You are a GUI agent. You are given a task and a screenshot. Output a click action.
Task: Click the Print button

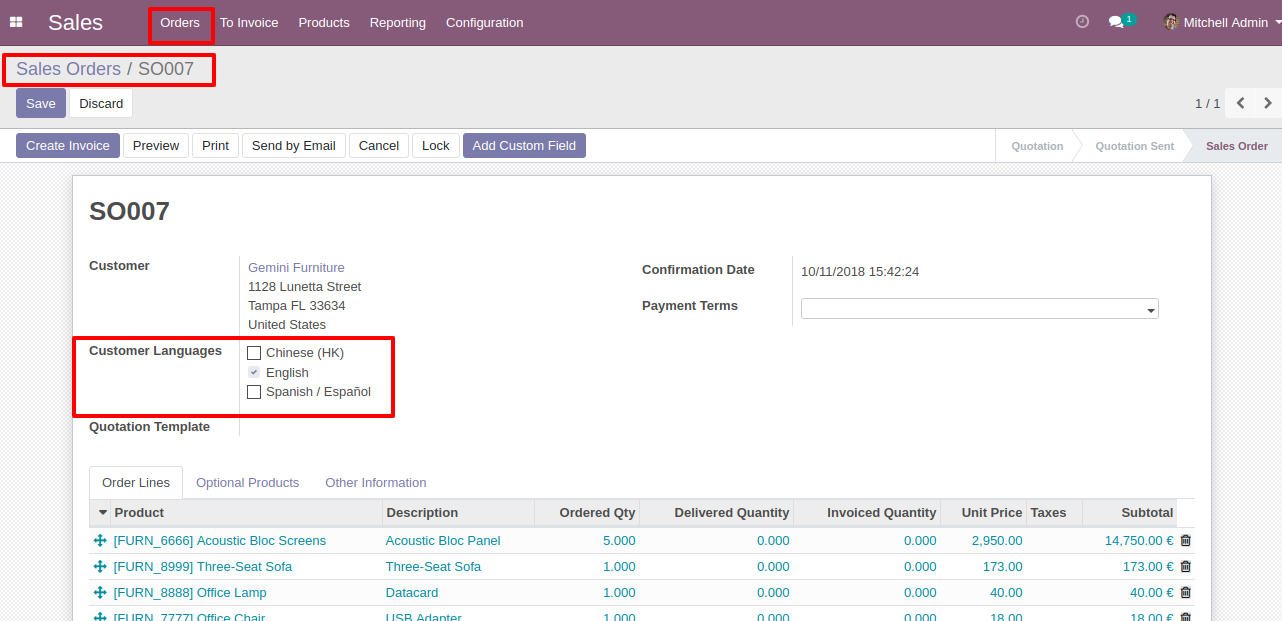[216, 146]
